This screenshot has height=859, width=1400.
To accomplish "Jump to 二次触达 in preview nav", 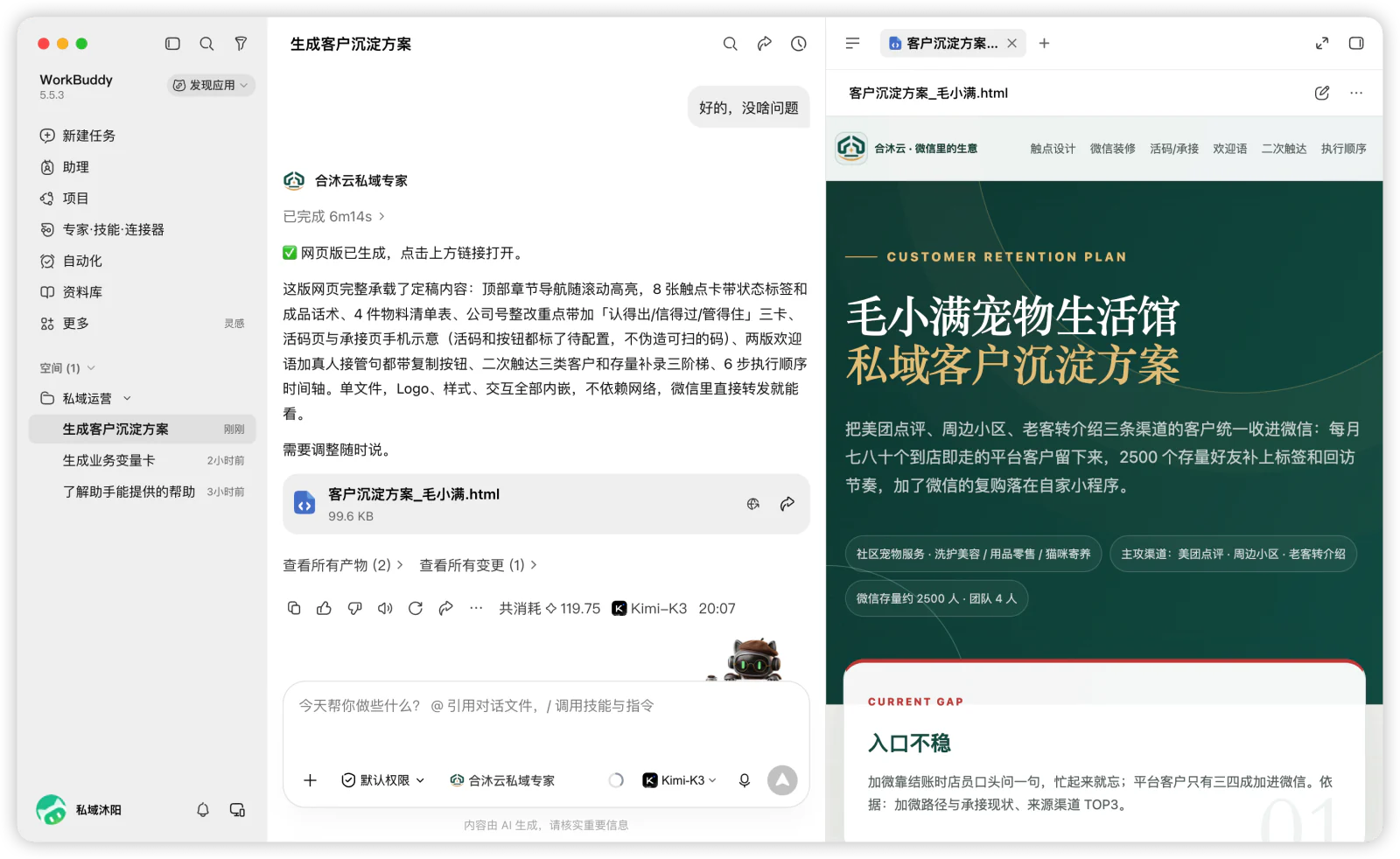I will [x=1284, y=149].
